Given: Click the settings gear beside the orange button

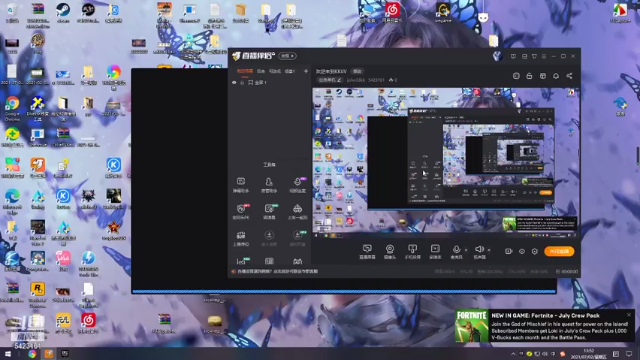Looking at the screenshot, I should click(x=535, y=251).
